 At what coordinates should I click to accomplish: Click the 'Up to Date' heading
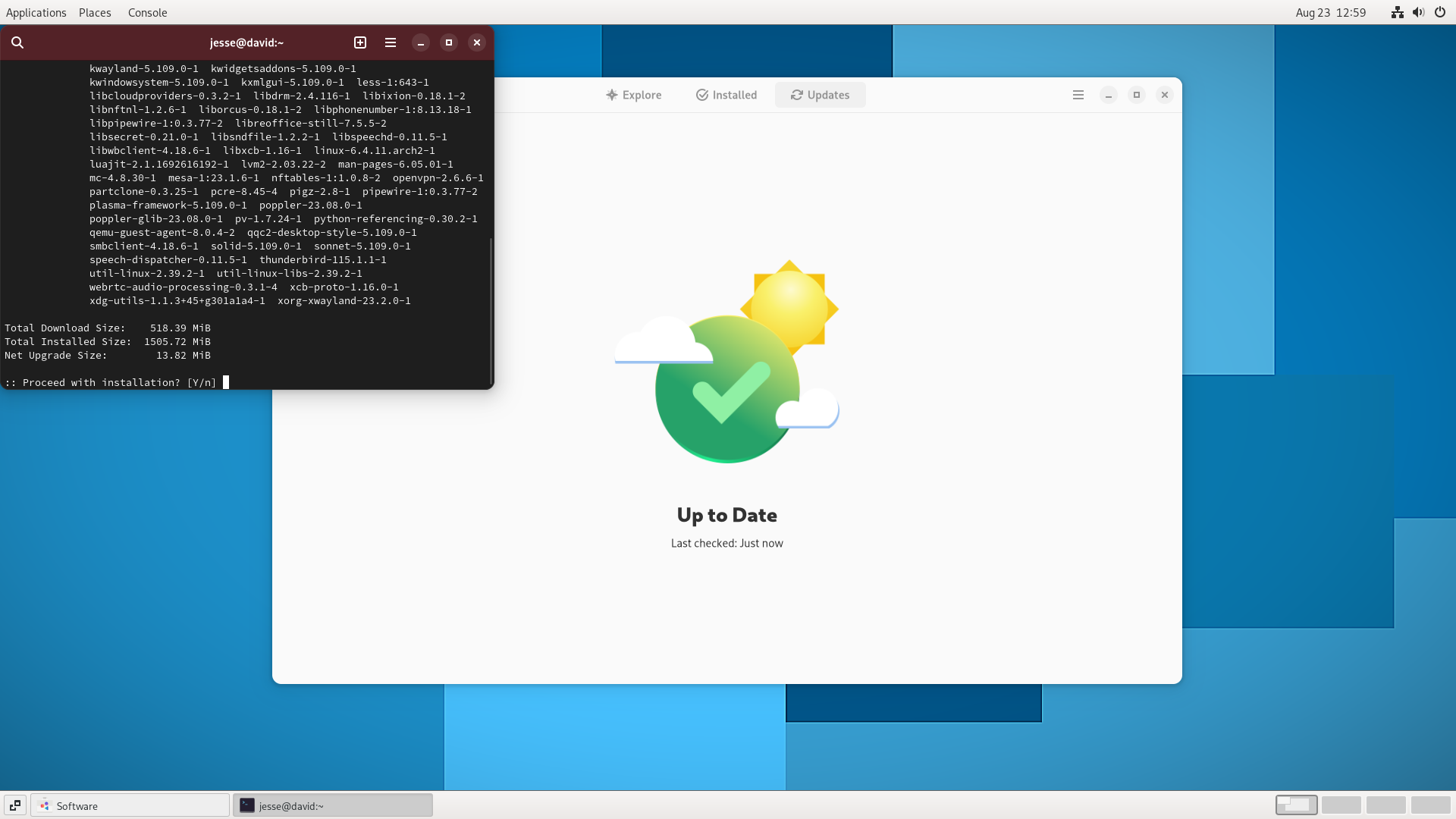tap(726, 515)
